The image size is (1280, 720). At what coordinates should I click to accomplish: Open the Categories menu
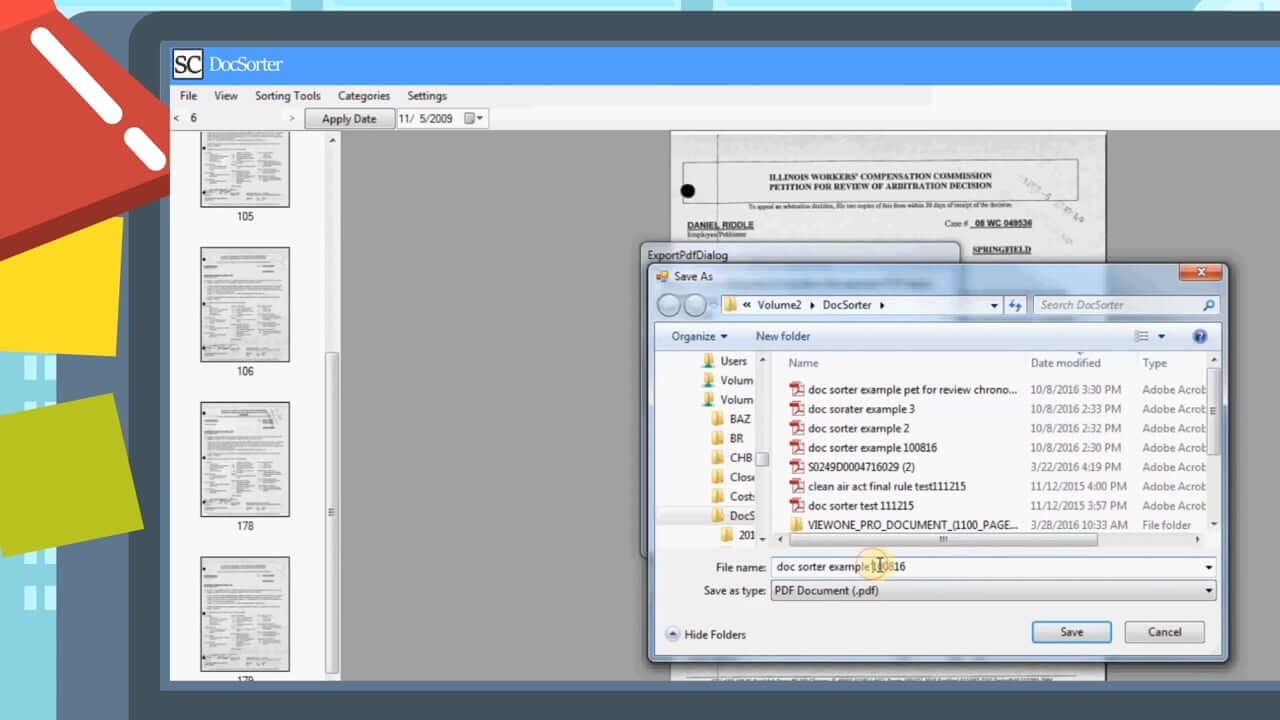pos(363,96)
